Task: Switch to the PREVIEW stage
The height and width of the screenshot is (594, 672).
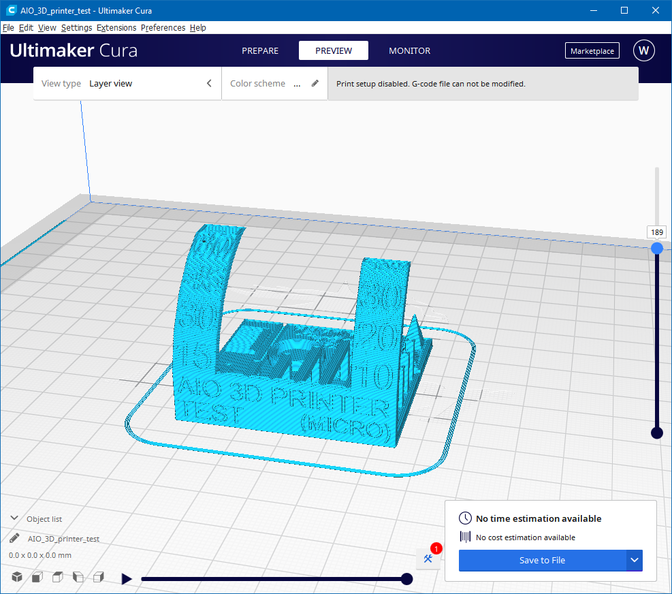Action: pos(333,51)
